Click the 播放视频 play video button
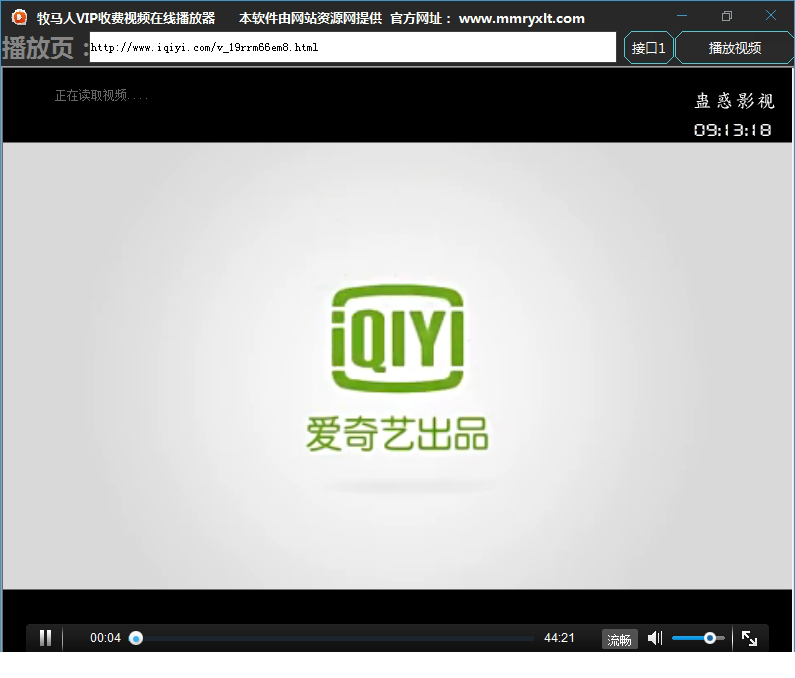The width and height of the screenshot is (795, 678). [734, 48]
